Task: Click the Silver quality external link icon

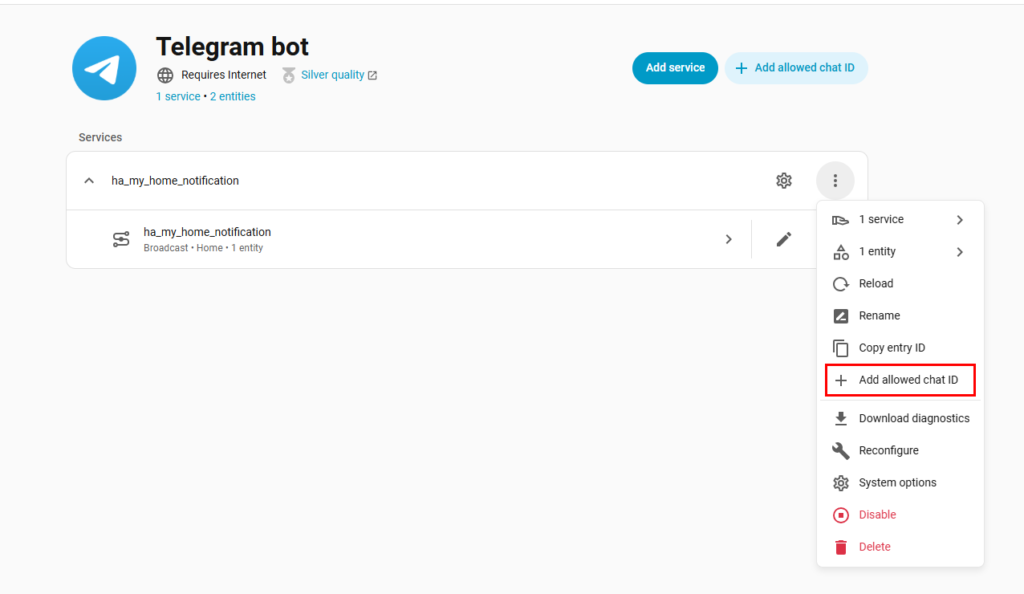Action: (x=373, y=75)
